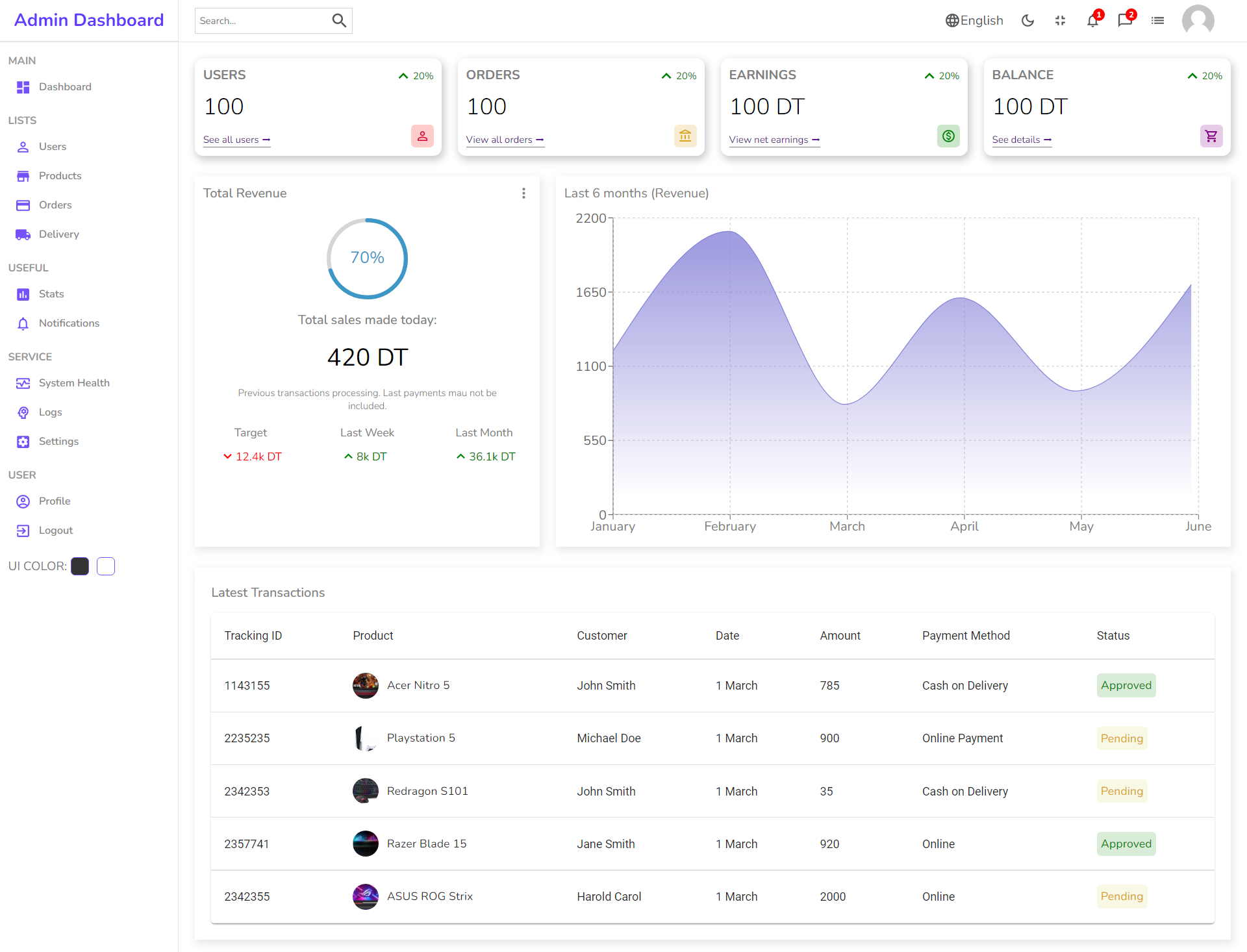The image size is (1247, 952).
Task: Select the white UI color swatch
Action: tap(106, 566)
